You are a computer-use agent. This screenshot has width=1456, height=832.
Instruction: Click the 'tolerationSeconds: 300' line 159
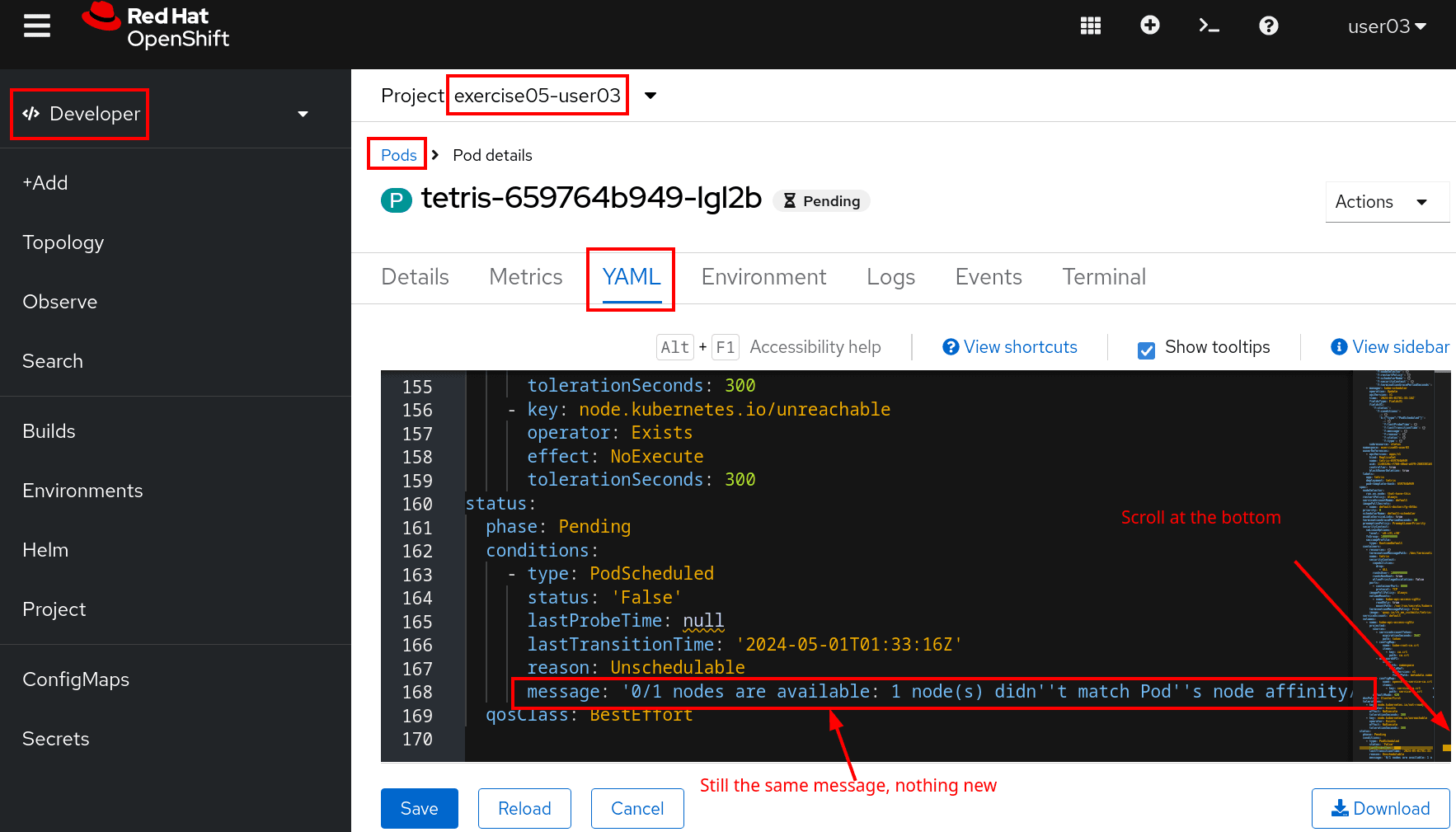(641, 480)
